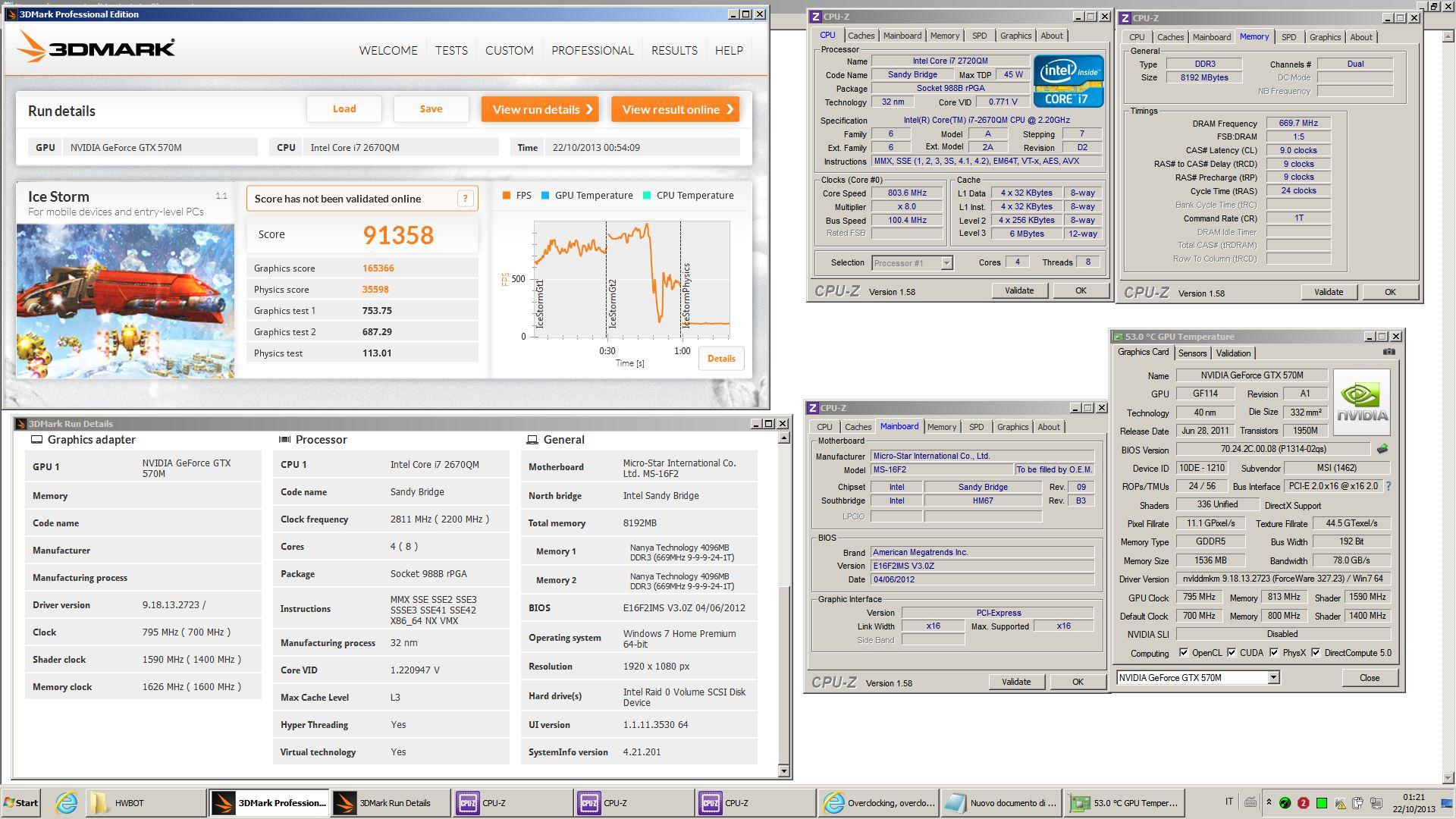Click the GPU-Z screenshot camera icon
Image resolution: width=1456 pixels, height=819 pixels.
[1389, 352]
